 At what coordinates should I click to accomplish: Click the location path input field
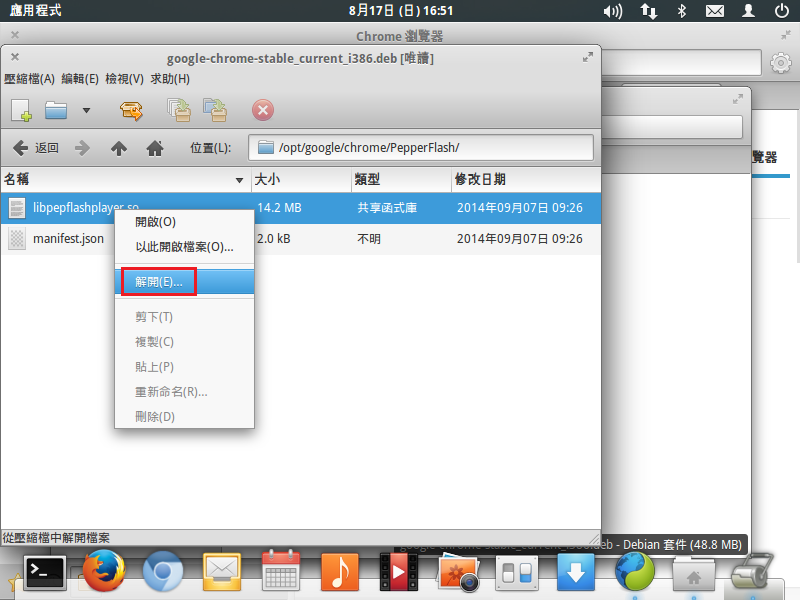pyautogui.click(x=421, y=147)
